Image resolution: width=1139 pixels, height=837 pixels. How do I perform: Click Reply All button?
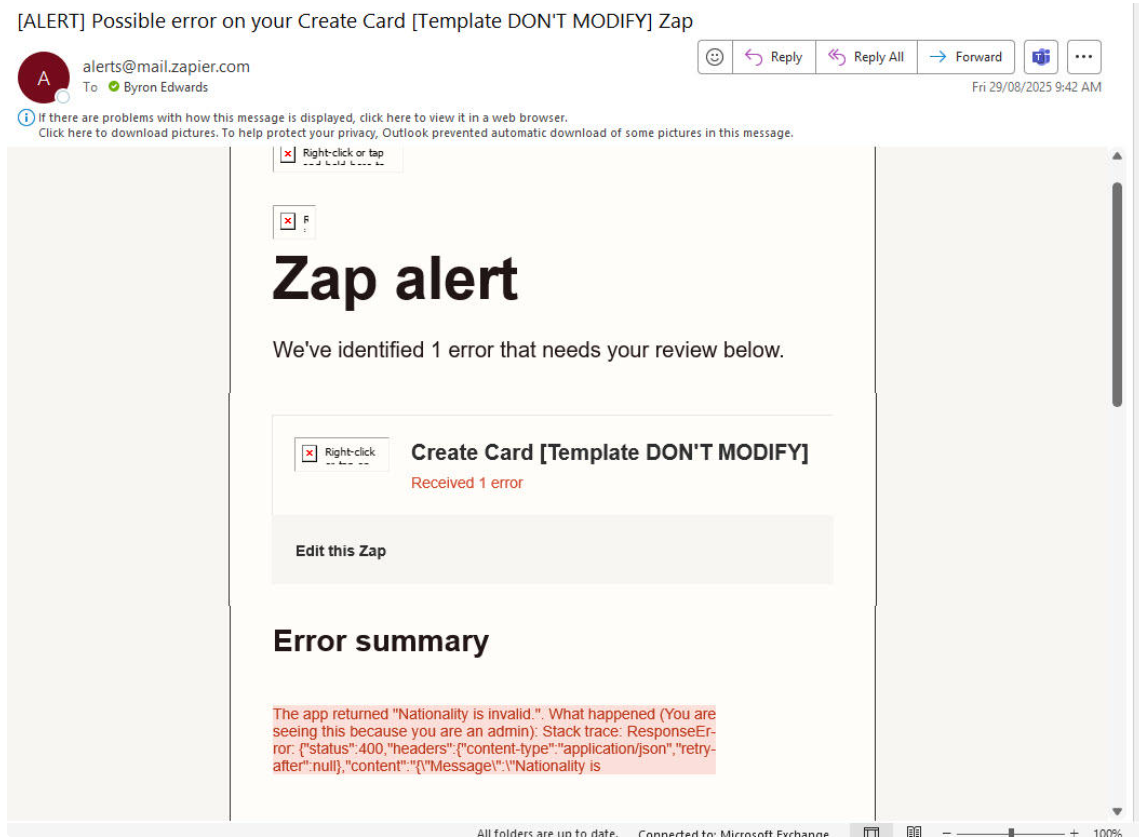tap(866, 57)
